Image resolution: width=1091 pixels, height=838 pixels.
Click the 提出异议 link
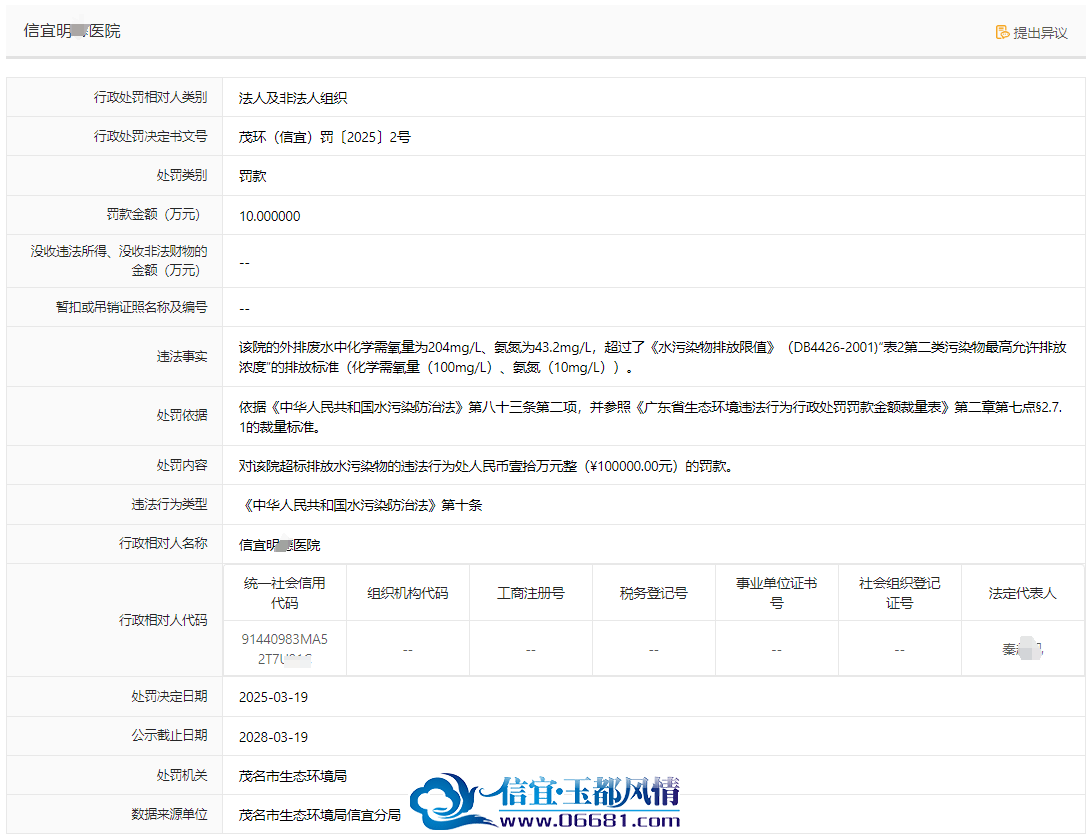click(x=1031, y=33)
